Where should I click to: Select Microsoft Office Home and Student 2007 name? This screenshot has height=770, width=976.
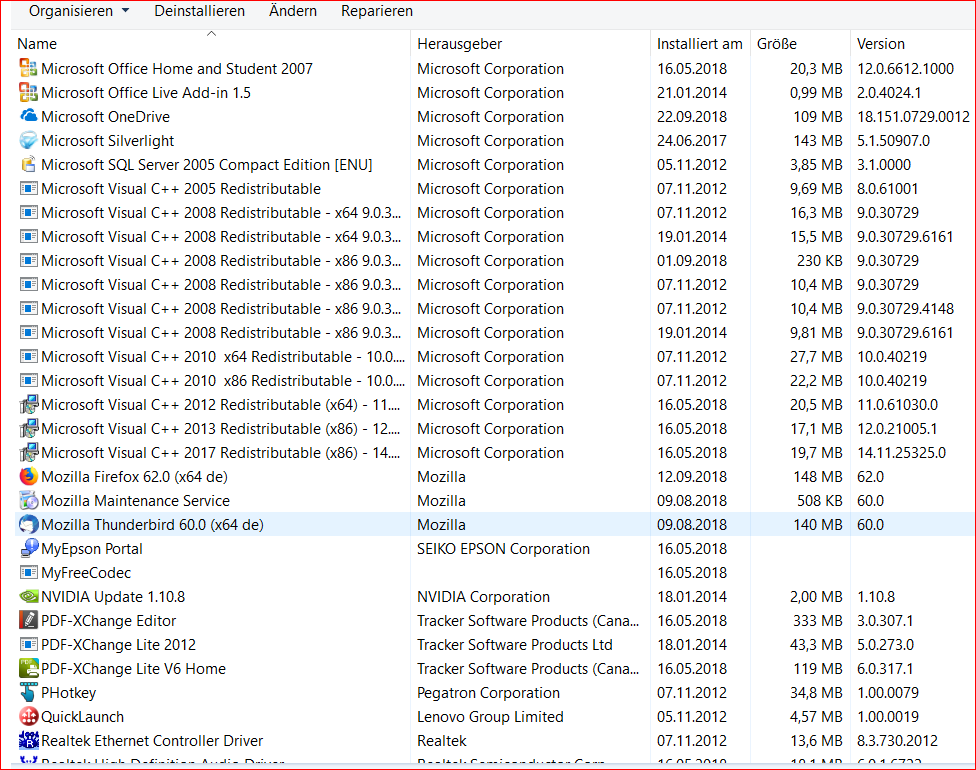pyautogui.click(x=177, y=68)
